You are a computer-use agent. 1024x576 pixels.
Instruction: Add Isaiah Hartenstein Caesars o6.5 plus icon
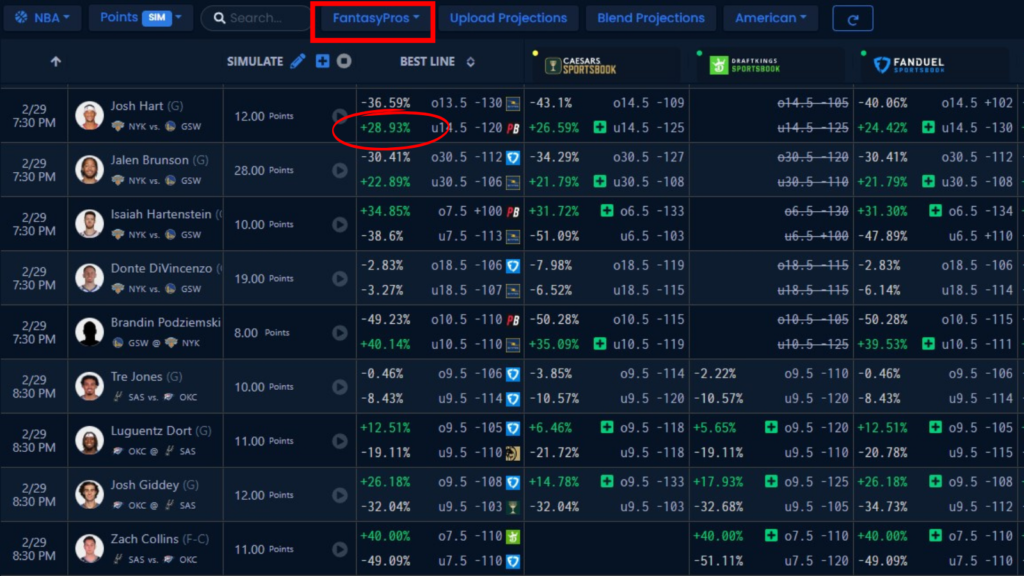(607, 210)
